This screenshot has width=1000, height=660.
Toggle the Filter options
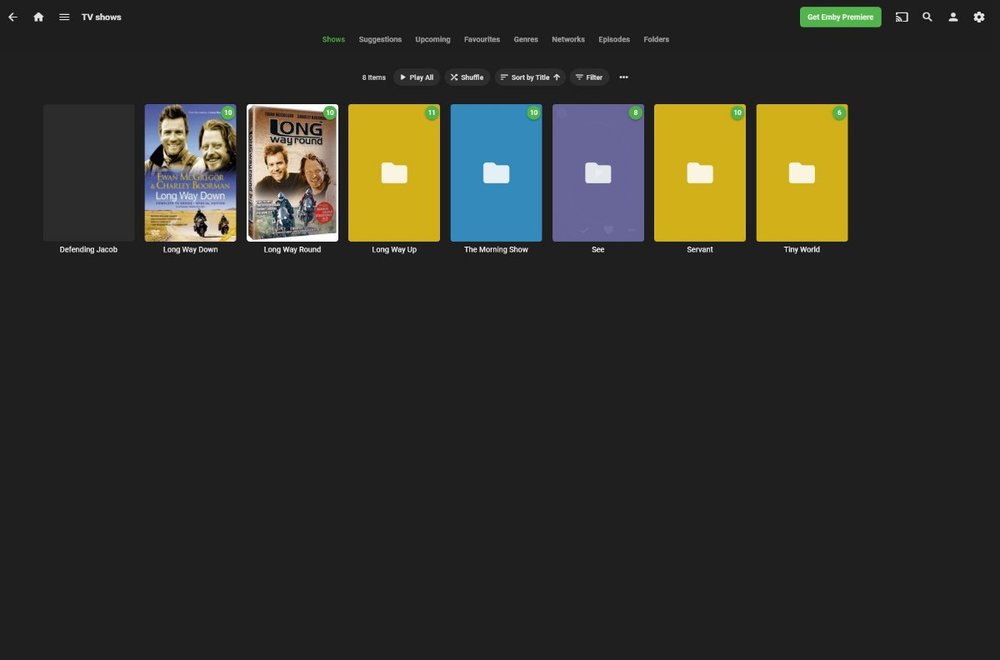point(589,76)
